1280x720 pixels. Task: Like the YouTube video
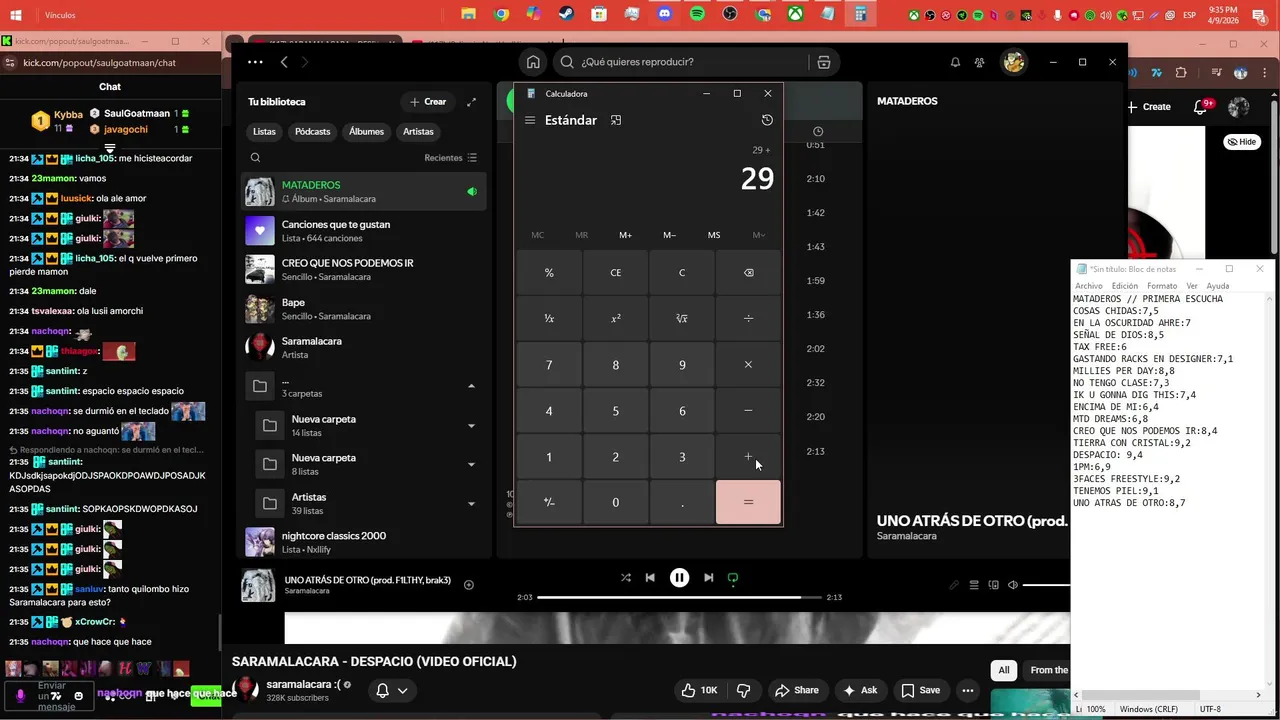[699, 690]
